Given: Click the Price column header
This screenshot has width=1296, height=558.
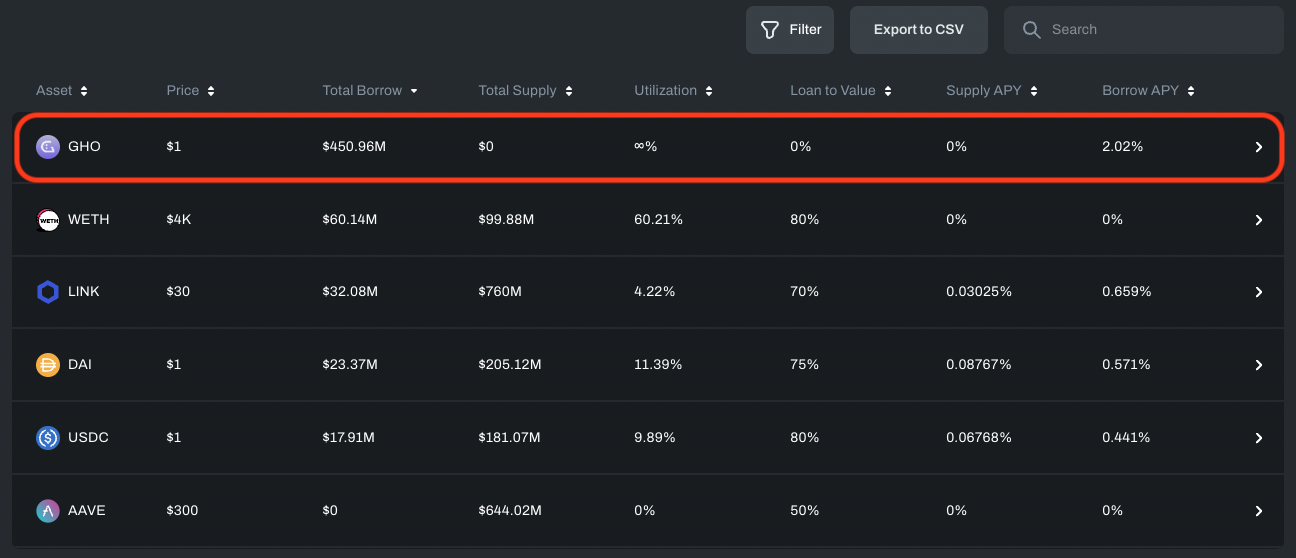Looking at the screenshot, I should click(x=183, y=91).
